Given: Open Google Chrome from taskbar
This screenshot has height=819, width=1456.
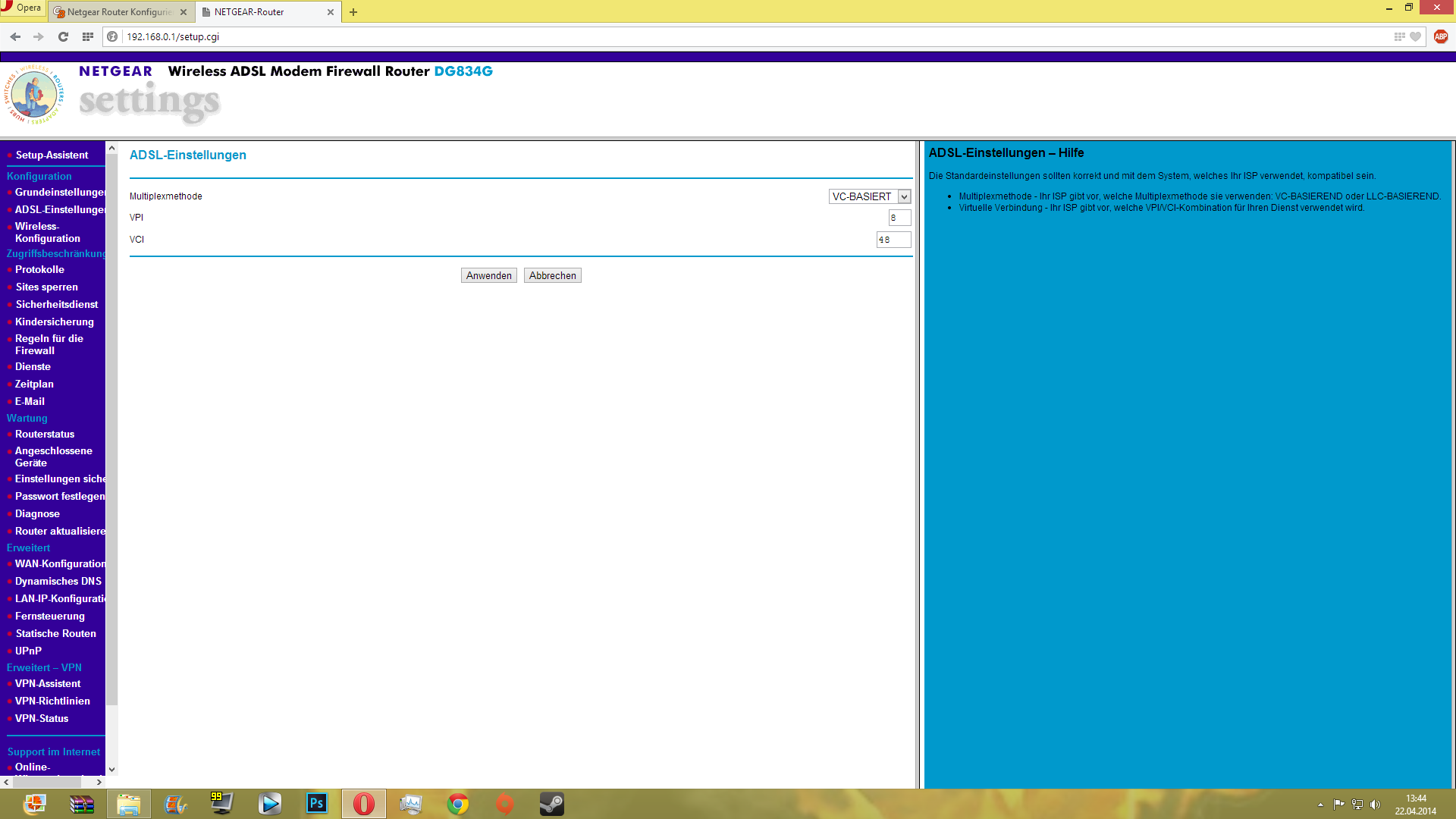Looking at the screenshot, I should pos(457,804).
